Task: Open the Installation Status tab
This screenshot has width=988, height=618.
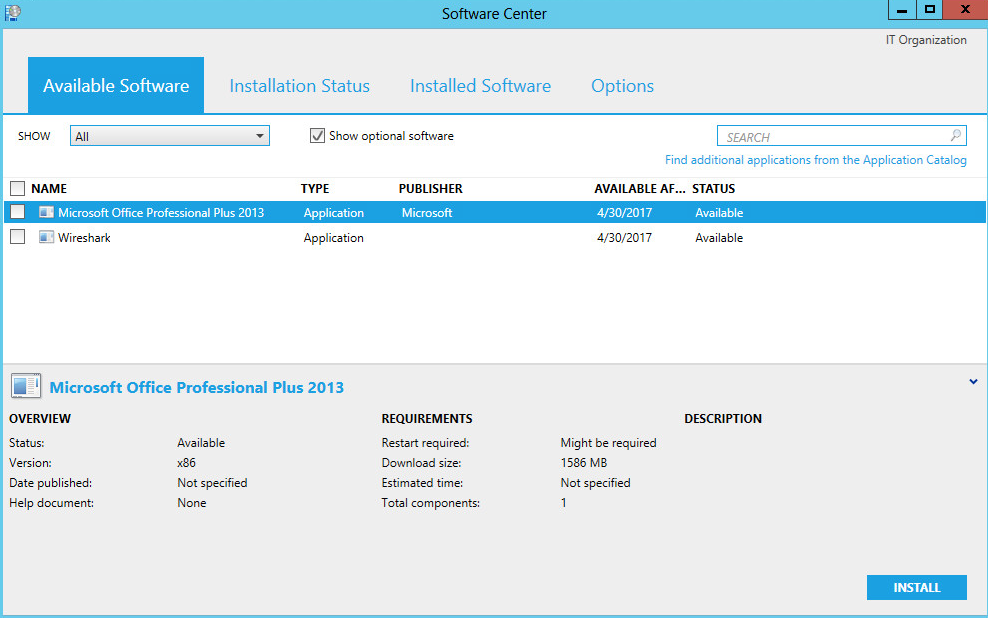Action: pos(299,86)
